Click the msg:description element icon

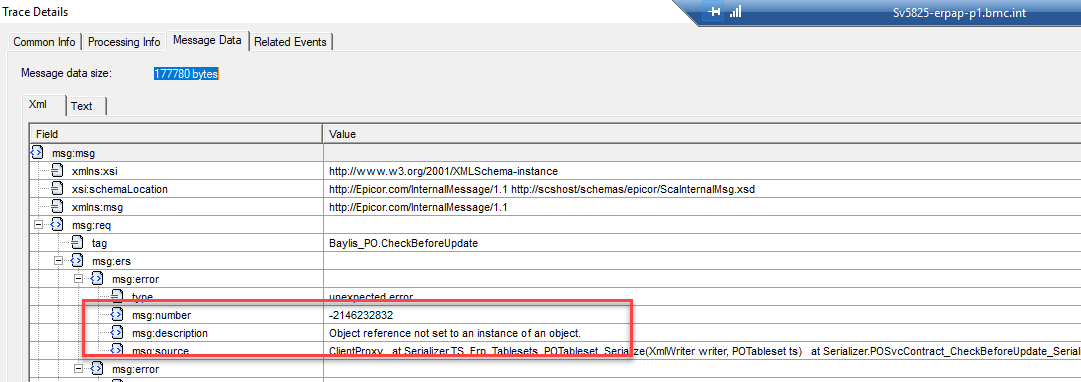coord(117,332)
